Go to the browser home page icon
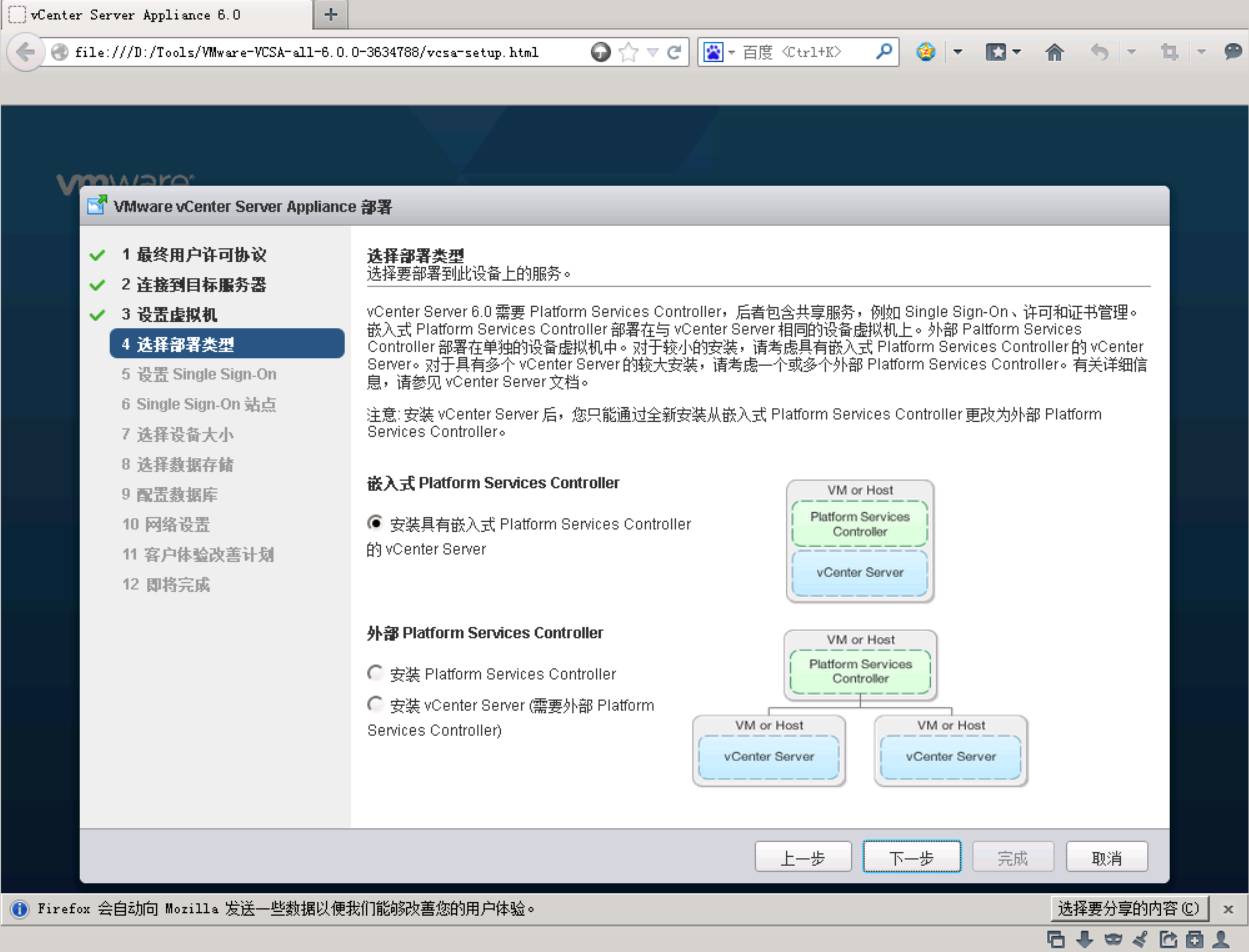 [1054, 52]
